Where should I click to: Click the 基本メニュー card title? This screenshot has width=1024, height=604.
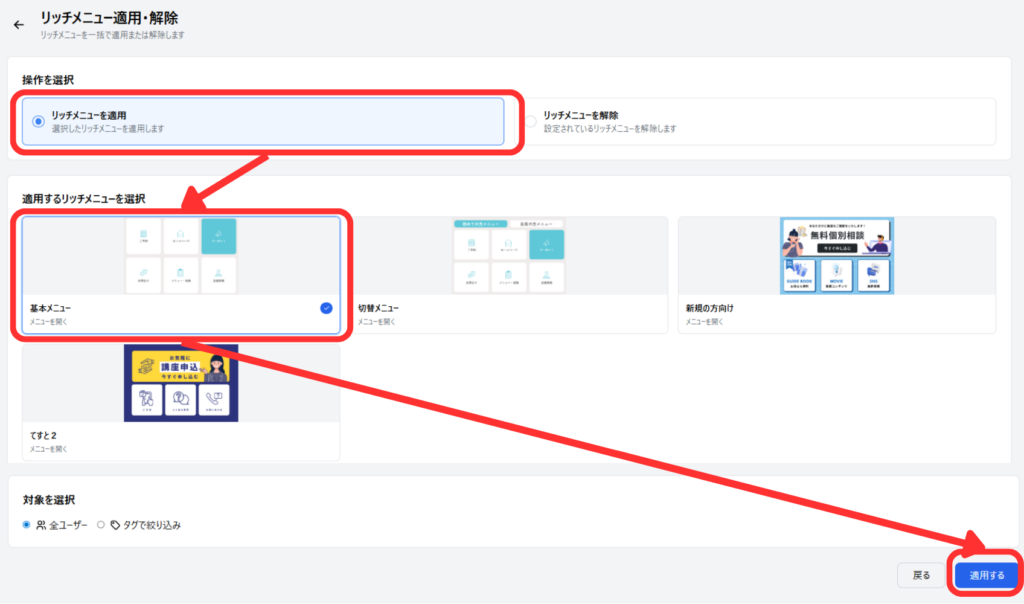50,308
